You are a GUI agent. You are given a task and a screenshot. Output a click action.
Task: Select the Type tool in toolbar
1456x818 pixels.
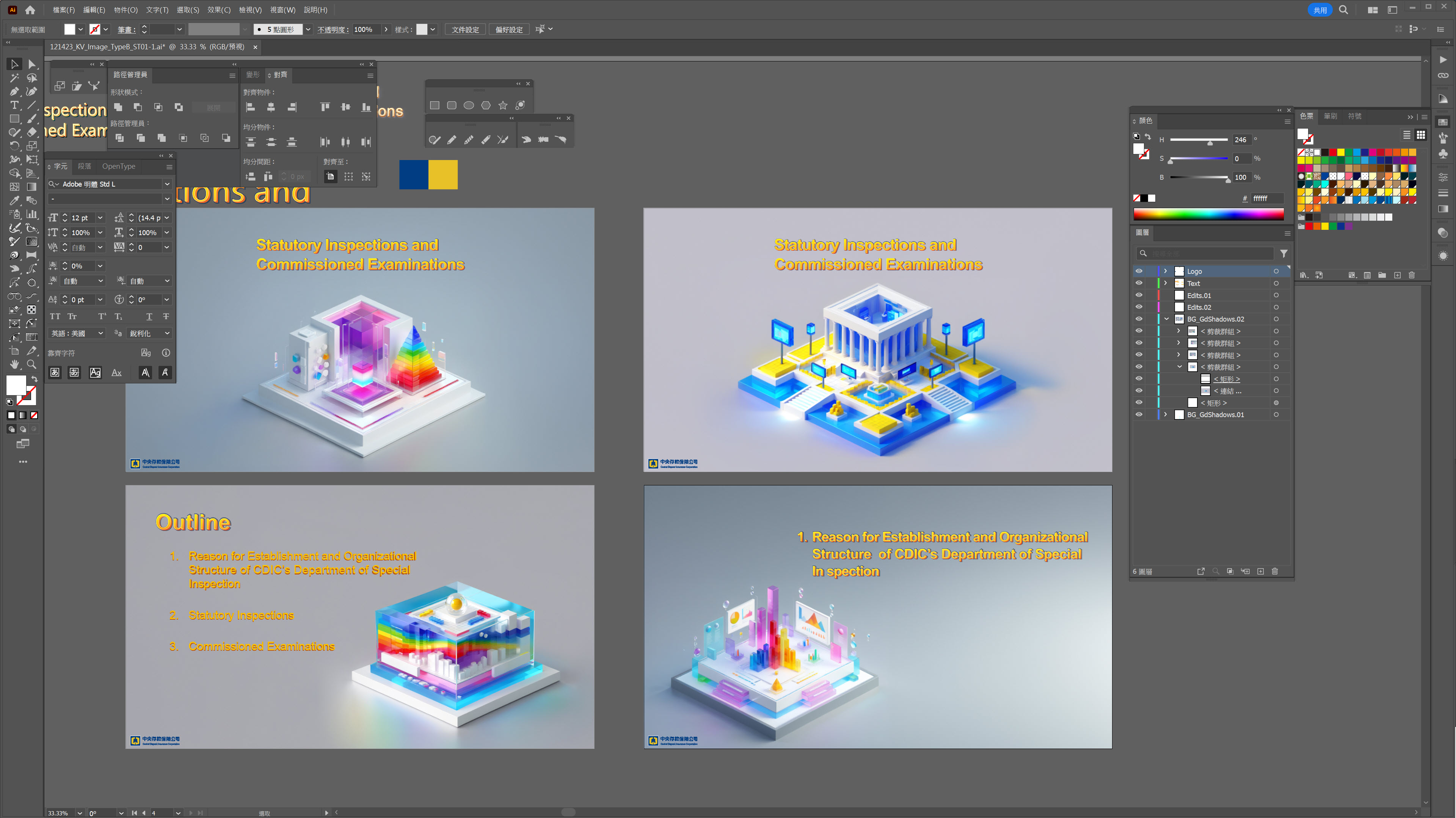pos(14,105)
